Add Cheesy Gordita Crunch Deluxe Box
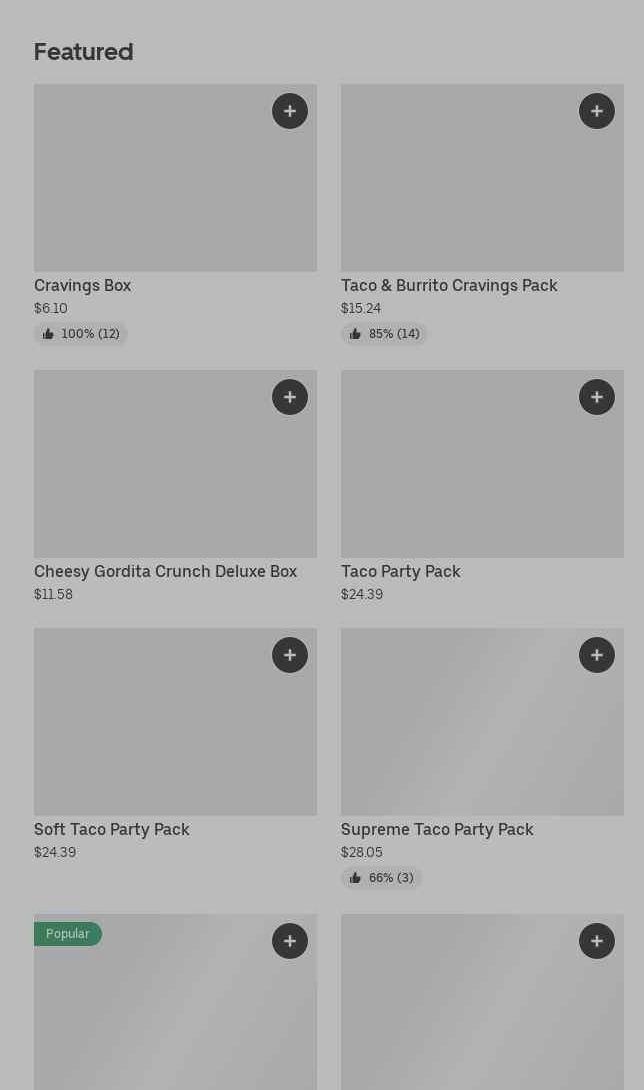Screen dimensions: 644x1090 coord(290,397)
